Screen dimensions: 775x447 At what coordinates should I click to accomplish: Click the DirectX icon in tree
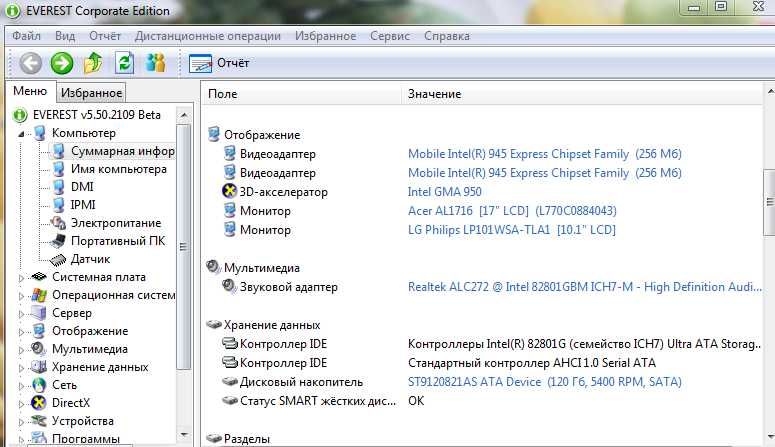(39, 403)
